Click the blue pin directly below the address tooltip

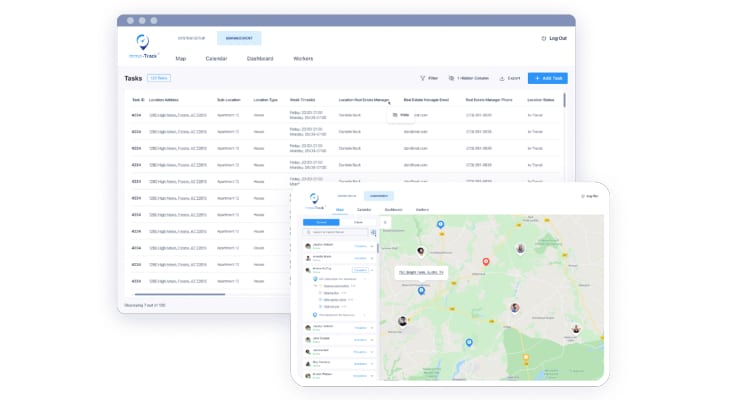coord(421,291)
